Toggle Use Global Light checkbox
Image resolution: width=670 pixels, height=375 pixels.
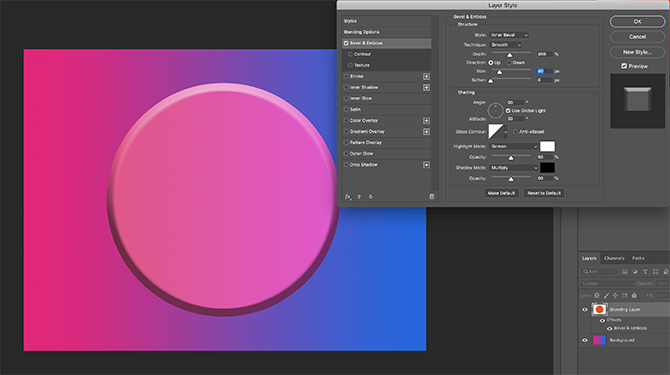click(508, 111)
